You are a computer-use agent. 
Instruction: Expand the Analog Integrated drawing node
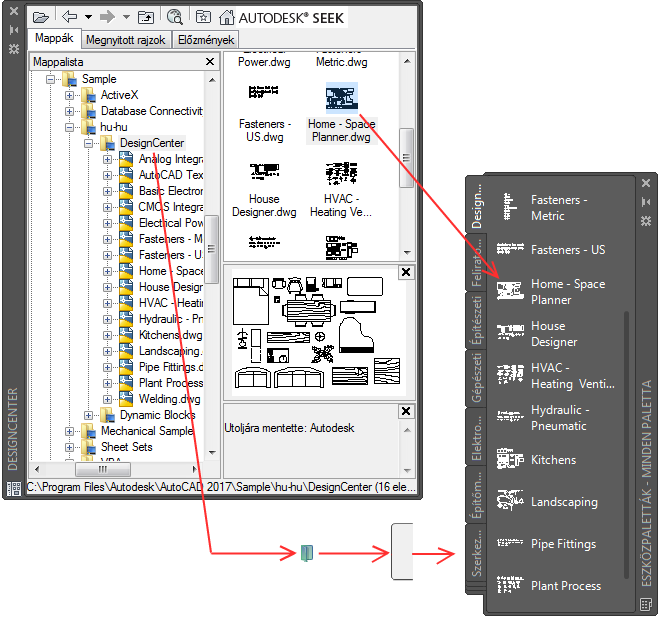tap(108, 159)
